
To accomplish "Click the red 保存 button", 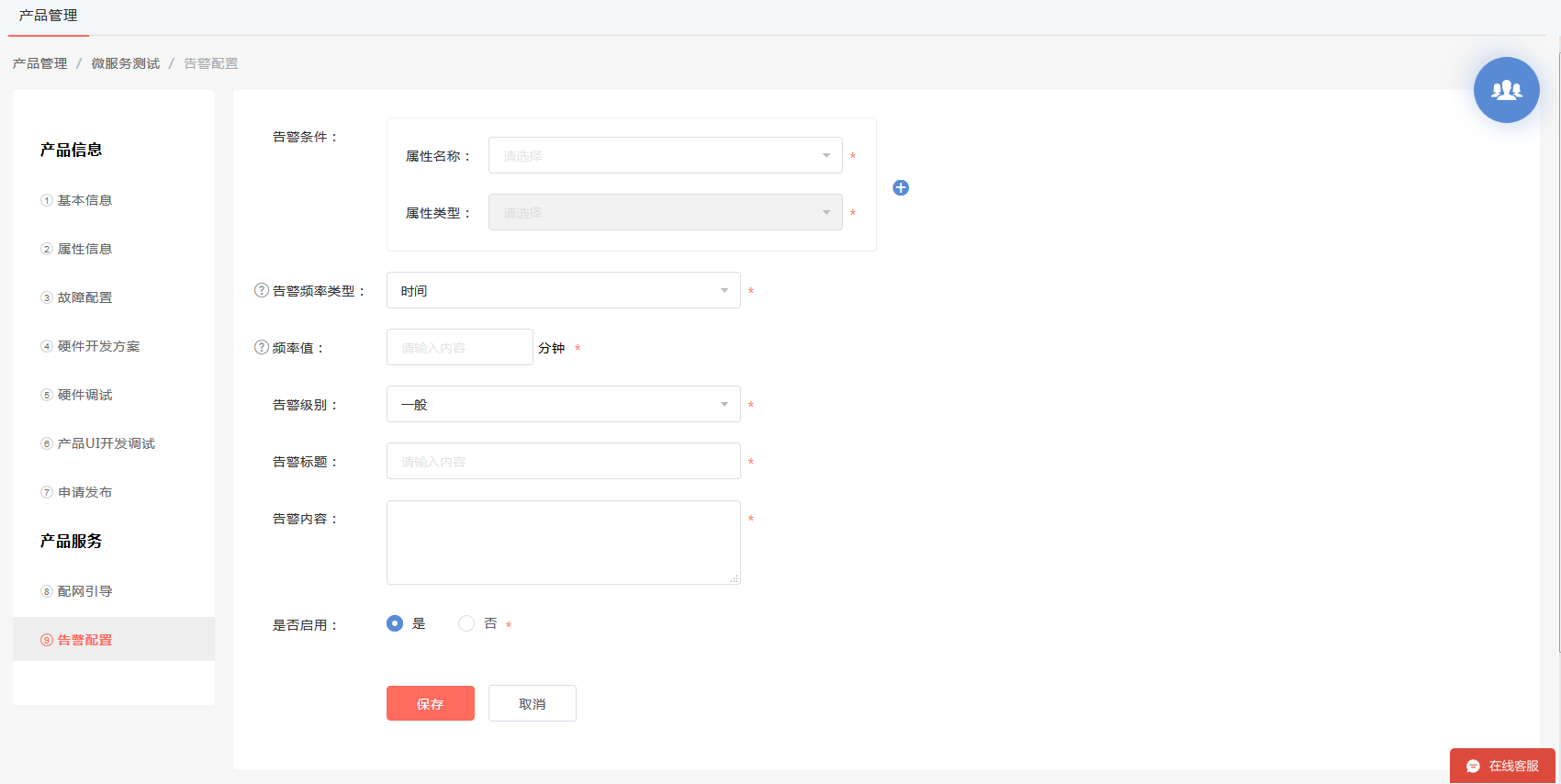I will pyautogui.click(x=431, y=703).
